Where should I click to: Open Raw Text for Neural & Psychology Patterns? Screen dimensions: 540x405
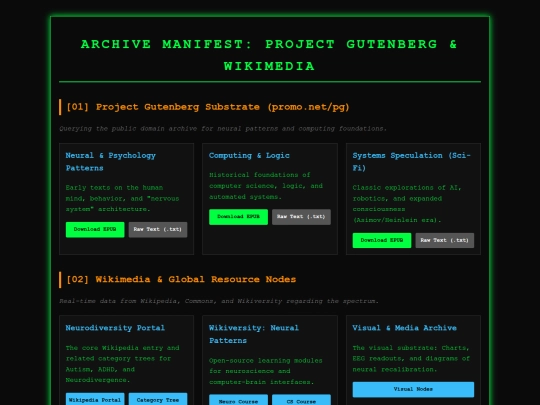pyautogui.click(x=158, y=229)
